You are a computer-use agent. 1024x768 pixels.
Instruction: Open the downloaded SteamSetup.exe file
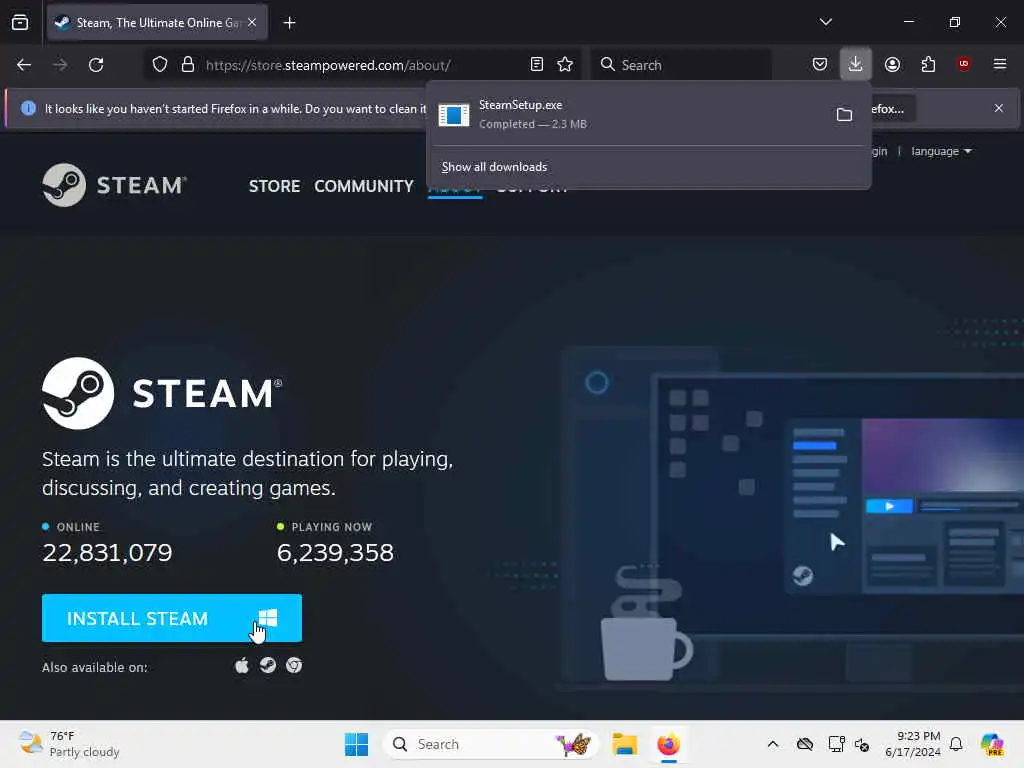627,114
